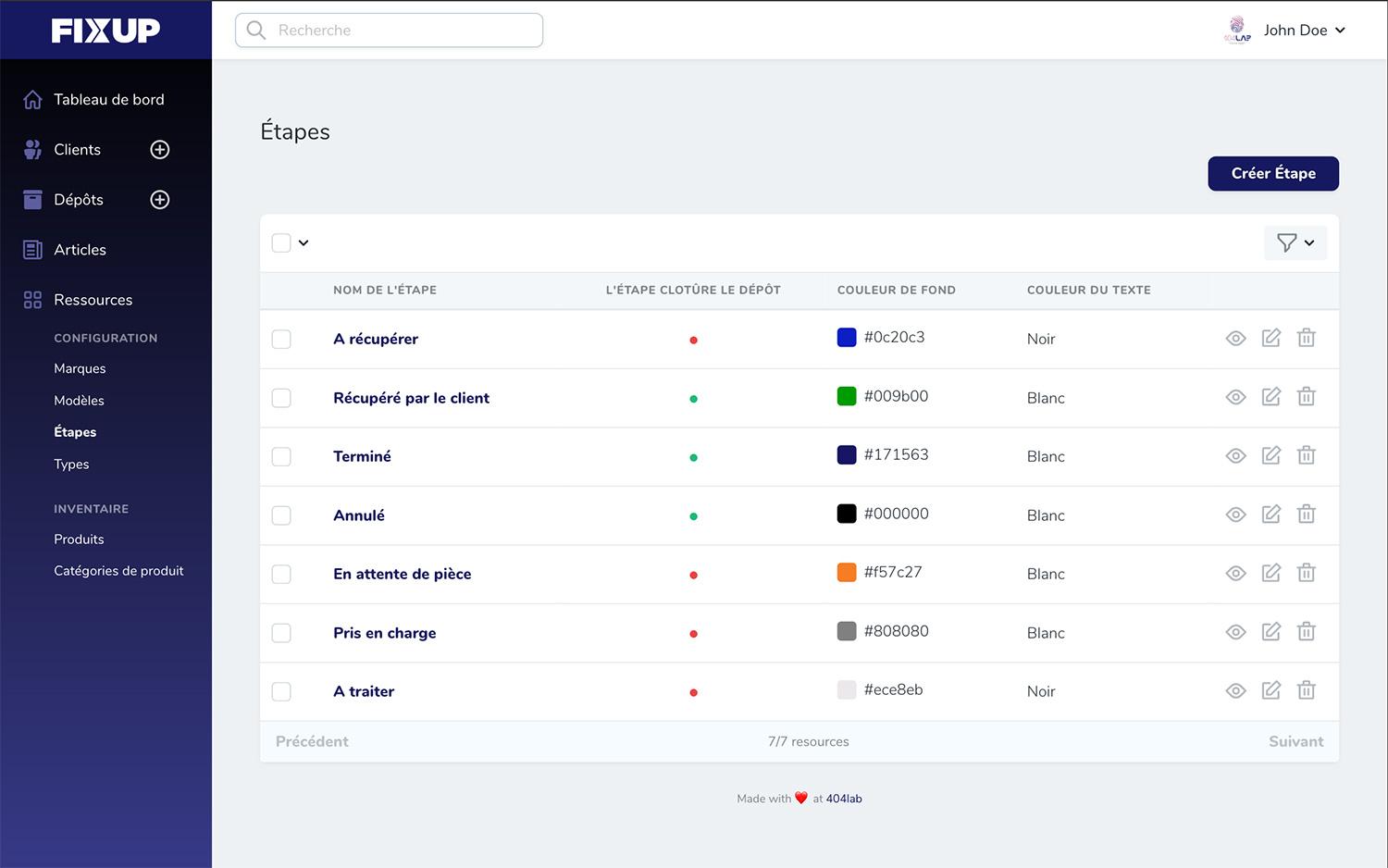Check the A traiter row checkbox

pos(281,692)
